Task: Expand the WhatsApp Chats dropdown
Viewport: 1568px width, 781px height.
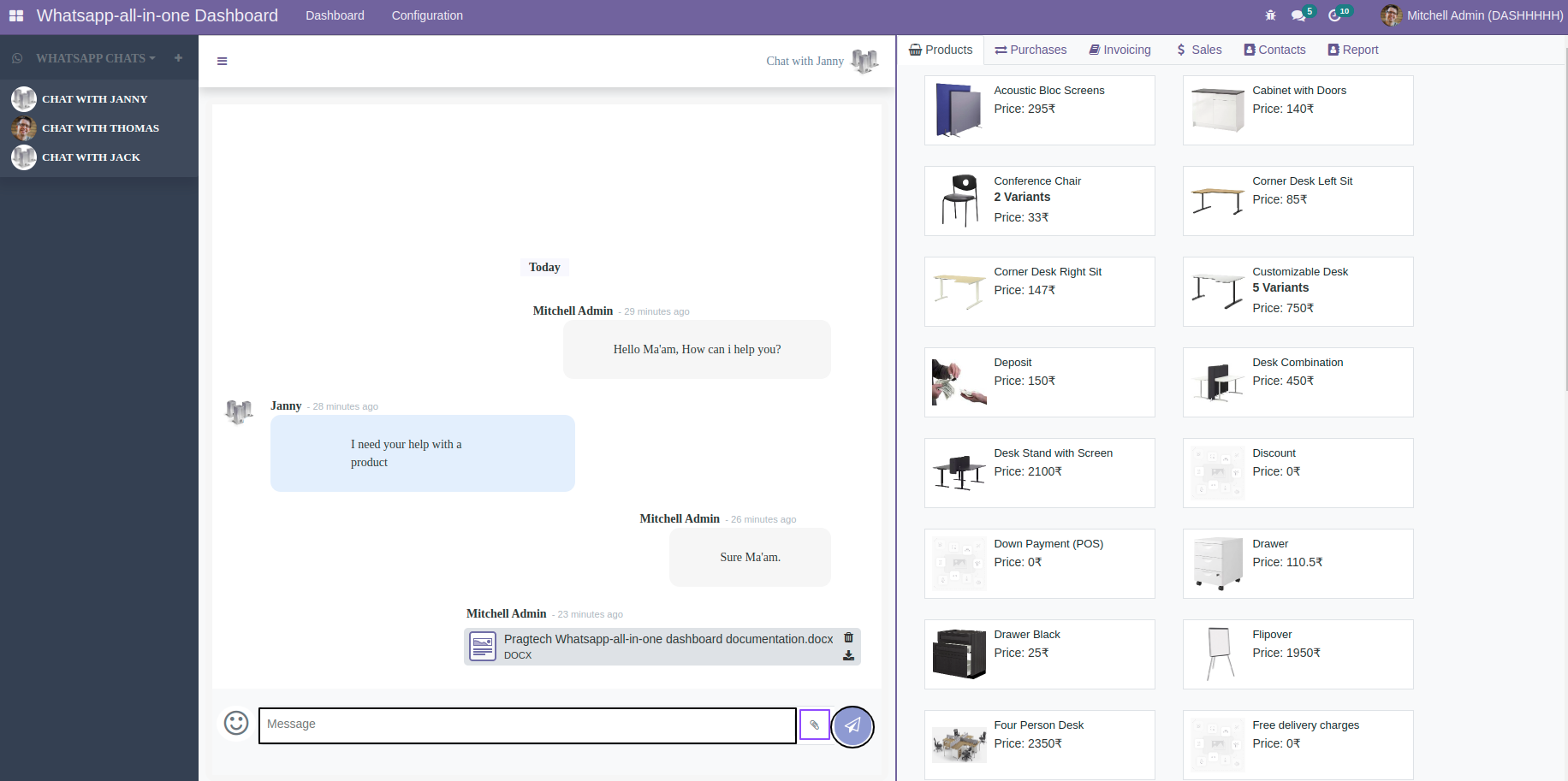Action: 95,58
